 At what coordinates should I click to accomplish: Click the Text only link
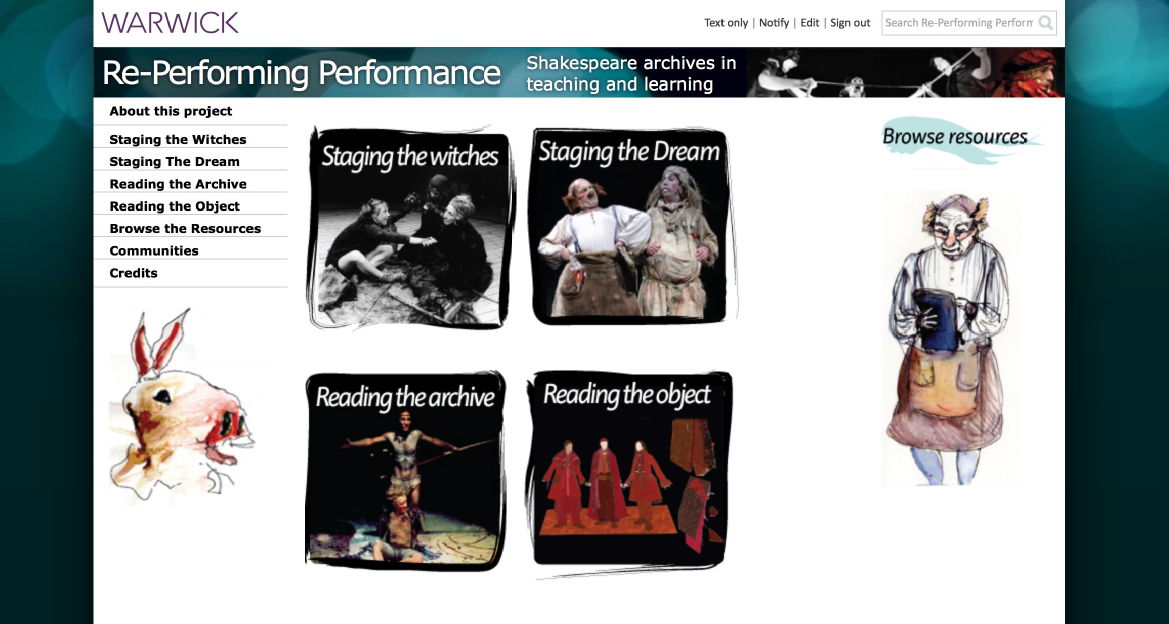[725, 23]
